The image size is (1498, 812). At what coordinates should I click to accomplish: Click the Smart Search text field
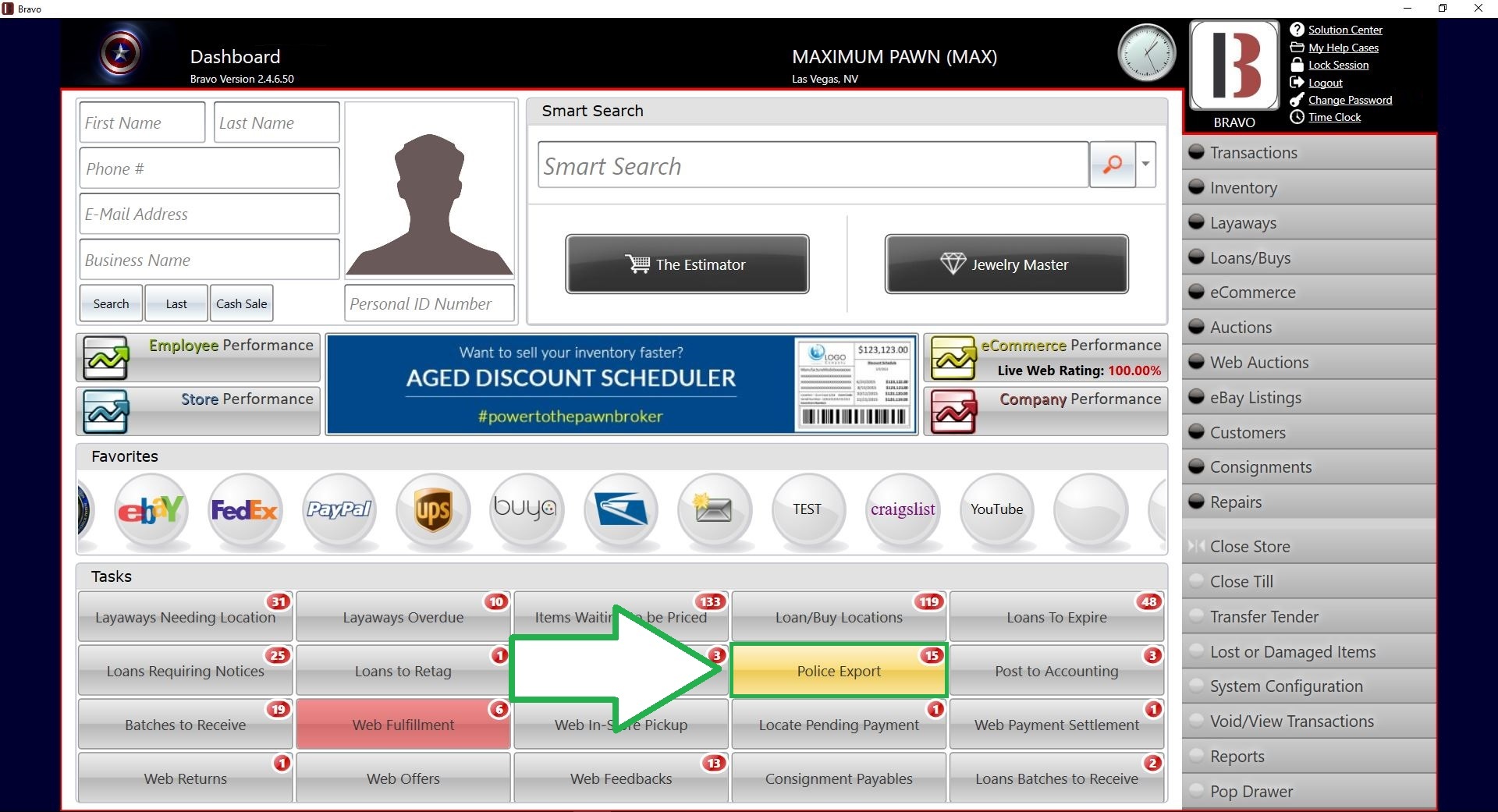(813, 164)
